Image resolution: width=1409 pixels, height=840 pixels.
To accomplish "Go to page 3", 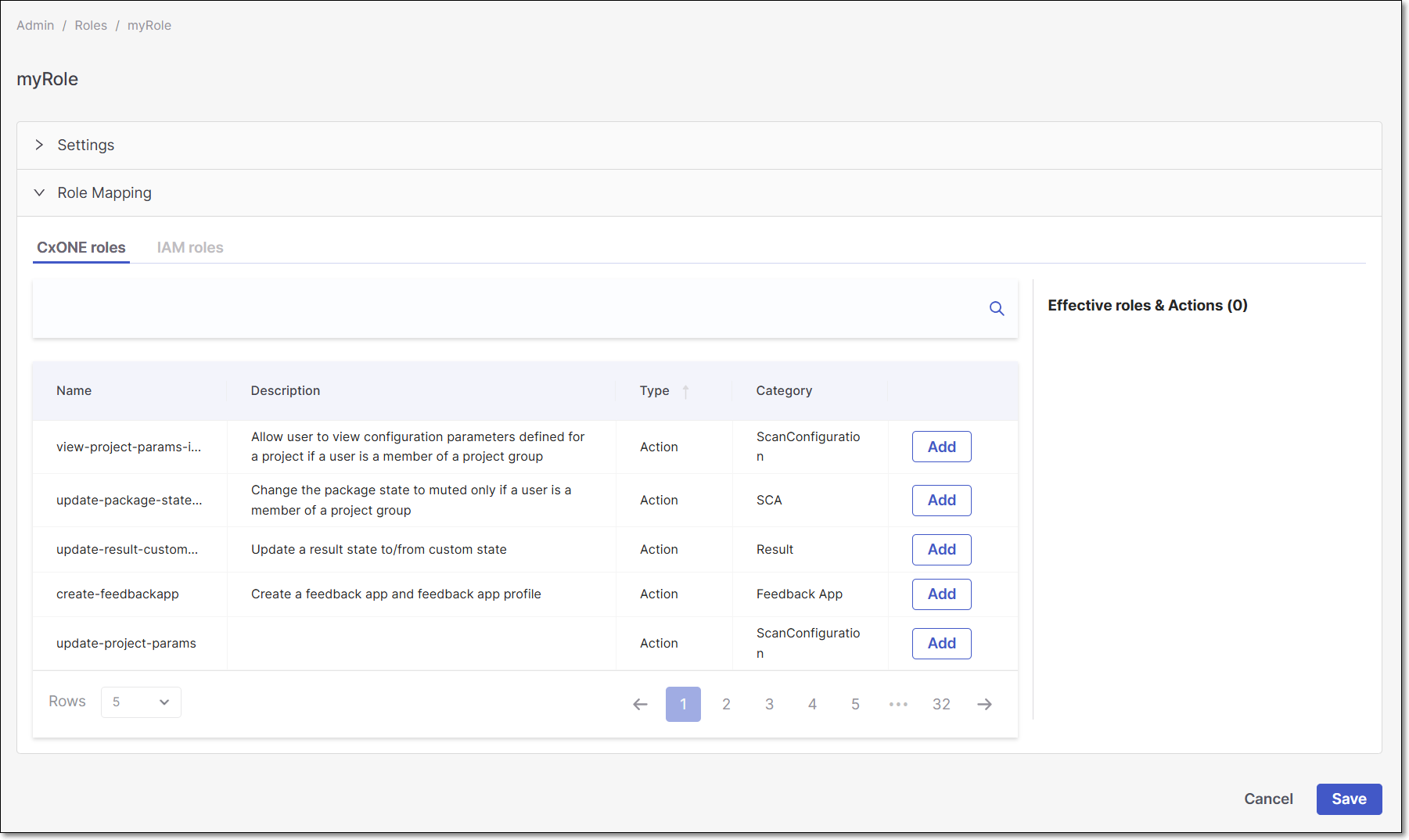I will point(769,705).
